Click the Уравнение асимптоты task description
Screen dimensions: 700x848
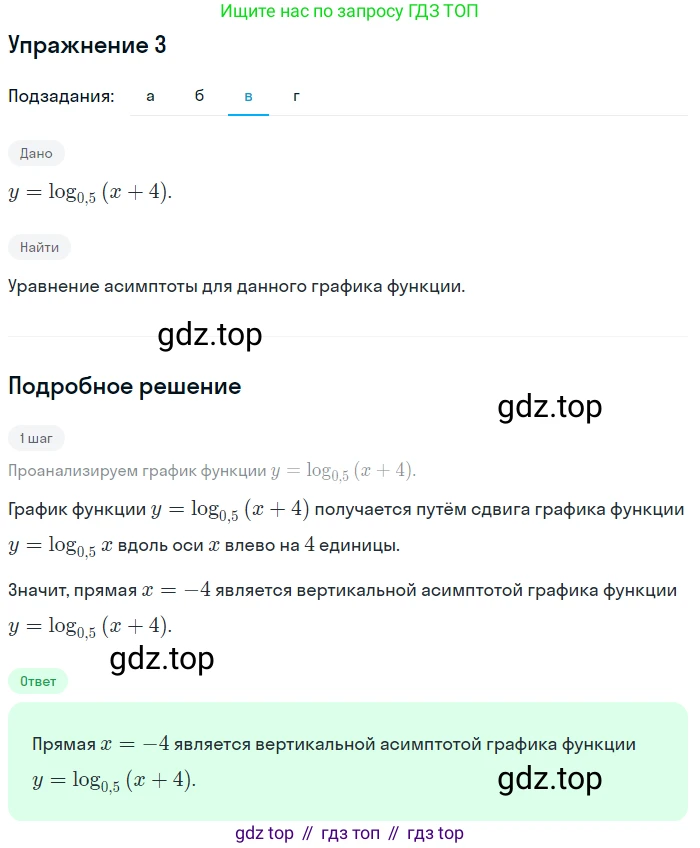(236, 287)
